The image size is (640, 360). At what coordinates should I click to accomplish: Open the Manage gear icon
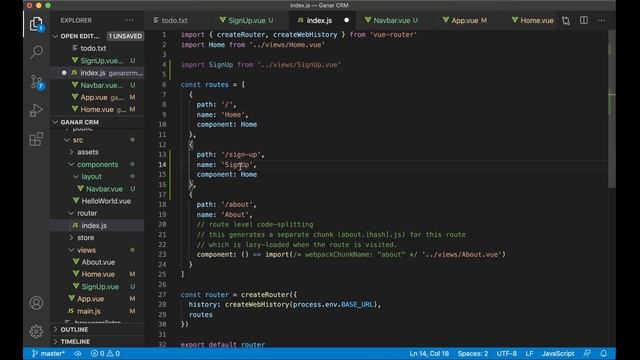pyautogui.click(x=36, y=331)
